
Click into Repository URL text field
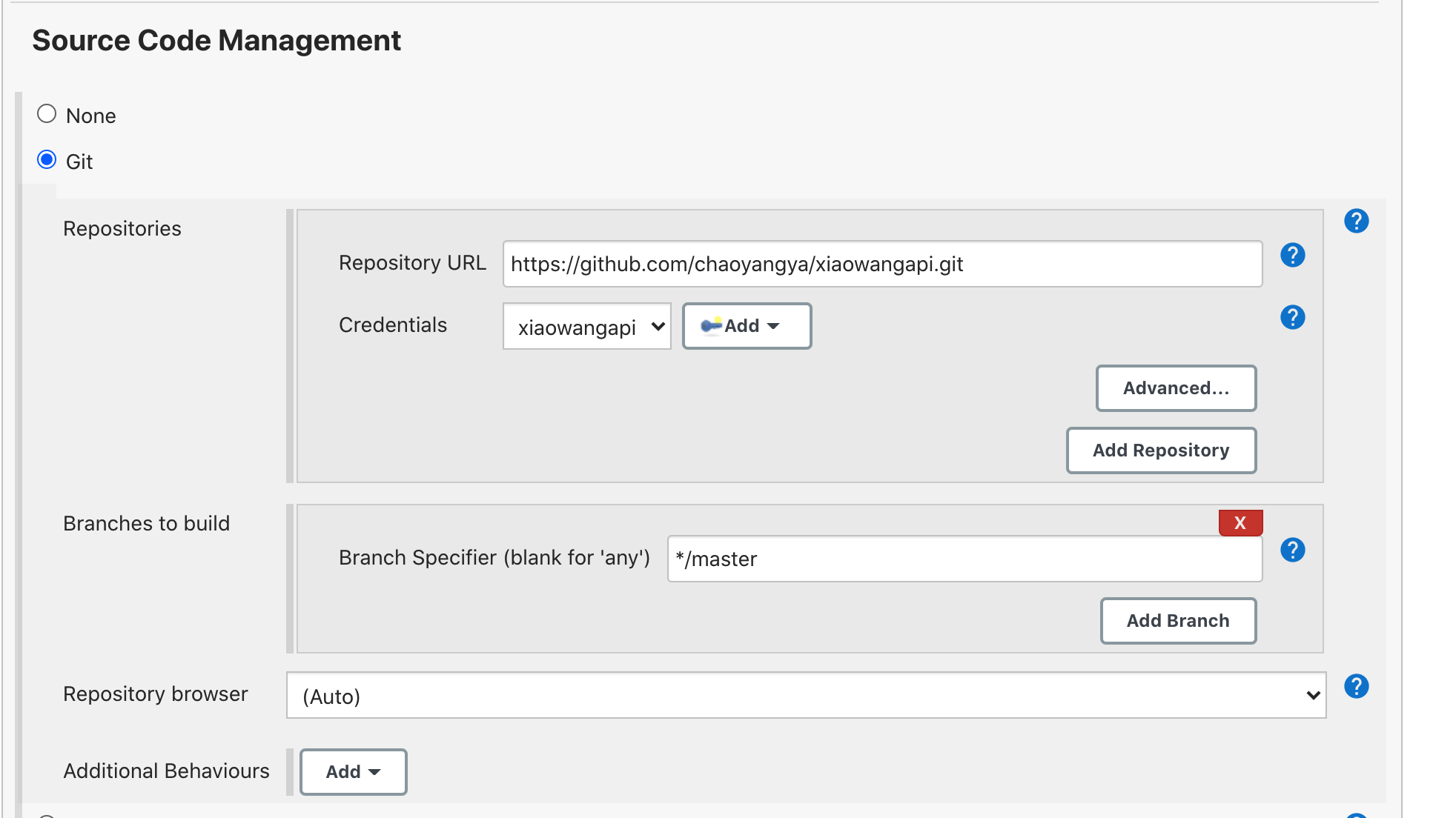tap(882, 265)
